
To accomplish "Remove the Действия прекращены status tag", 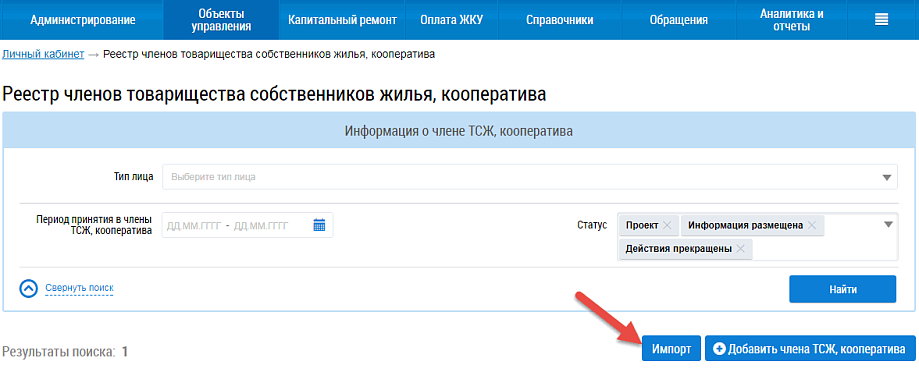I will (740, 249).
